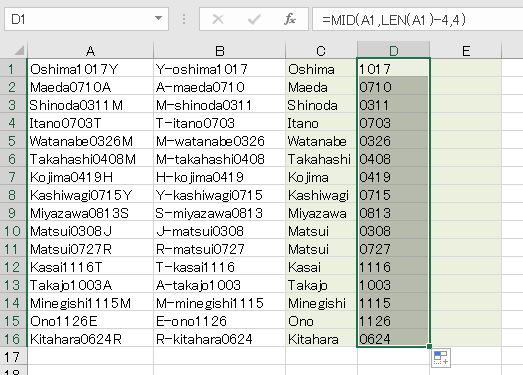The image size is (523, 375).
Task: Click cell containing Takahashi0408M
Action: click(90, 159)
